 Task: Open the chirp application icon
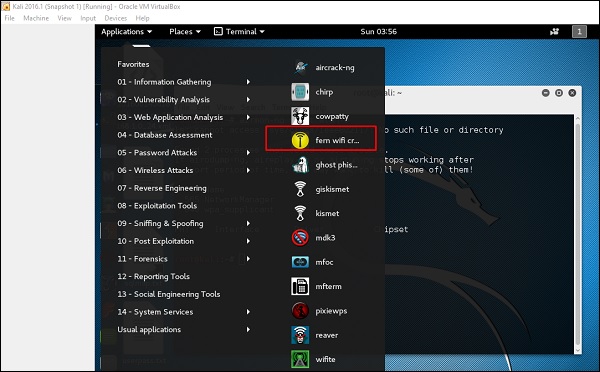coord(300,92)
